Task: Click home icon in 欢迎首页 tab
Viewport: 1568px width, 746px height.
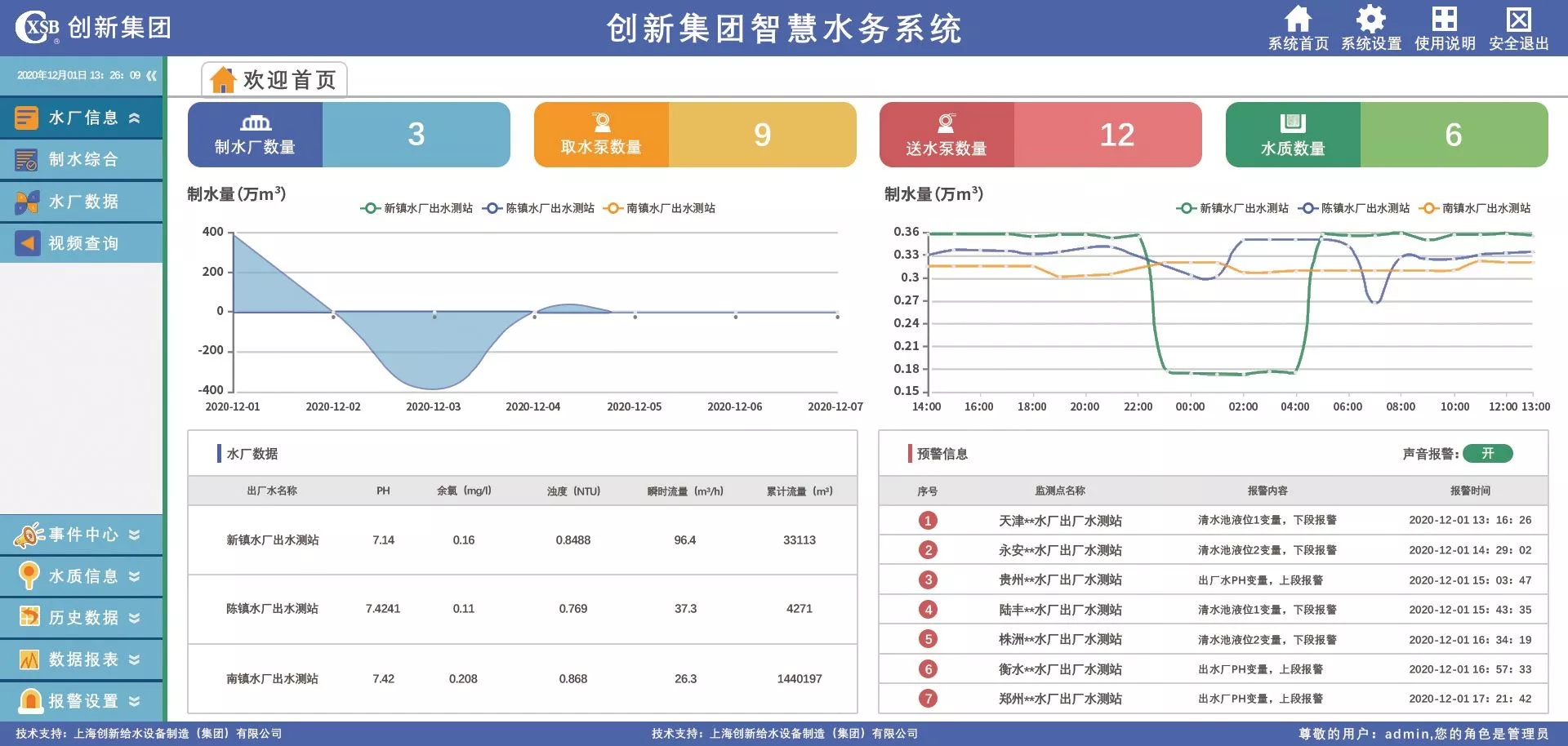Action: [x=222, y=80]
